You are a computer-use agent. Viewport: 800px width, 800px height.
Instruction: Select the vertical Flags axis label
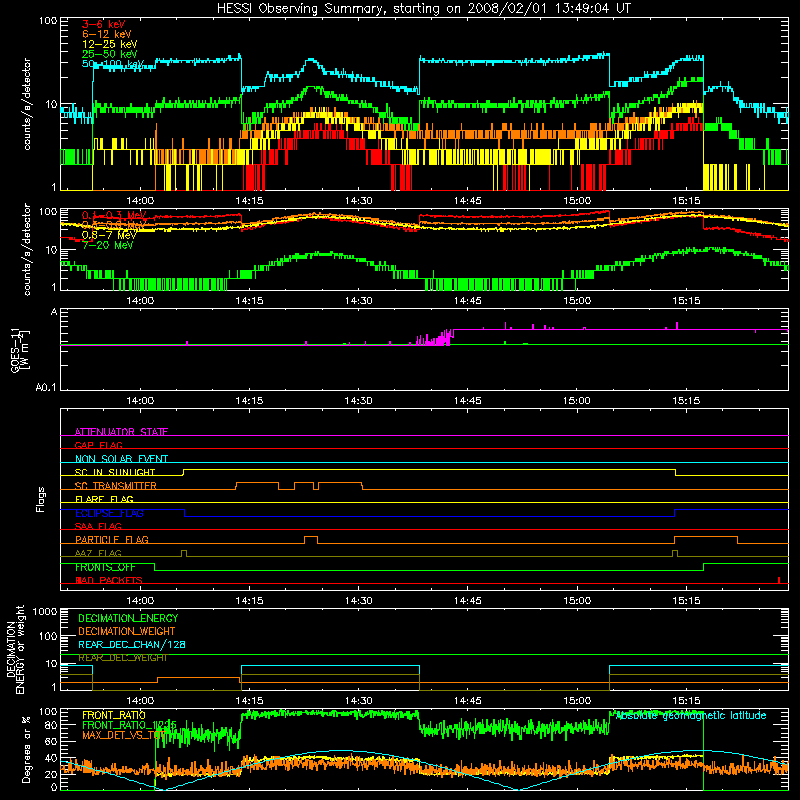click(x=41, y=499)
